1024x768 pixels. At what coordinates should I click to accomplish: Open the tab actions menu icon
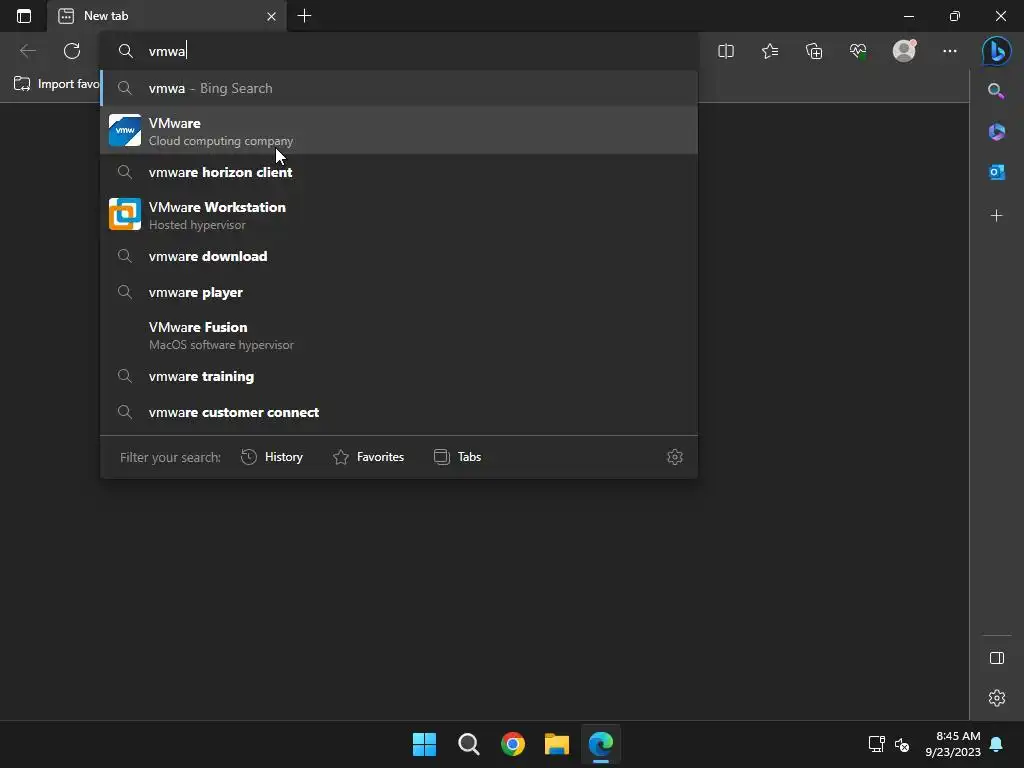(24, 16)
